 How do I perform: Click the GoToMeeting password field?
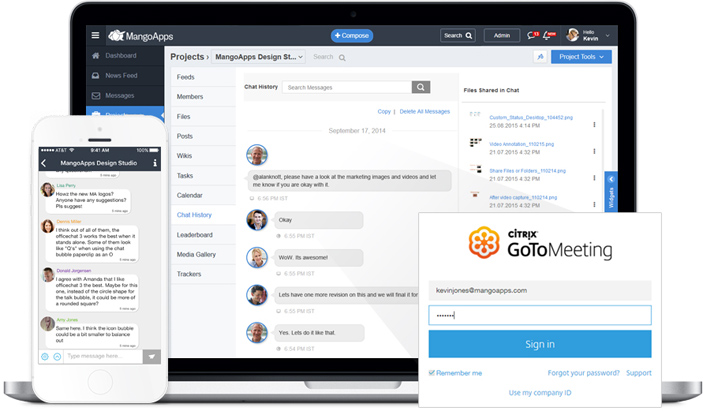[540, 316]
